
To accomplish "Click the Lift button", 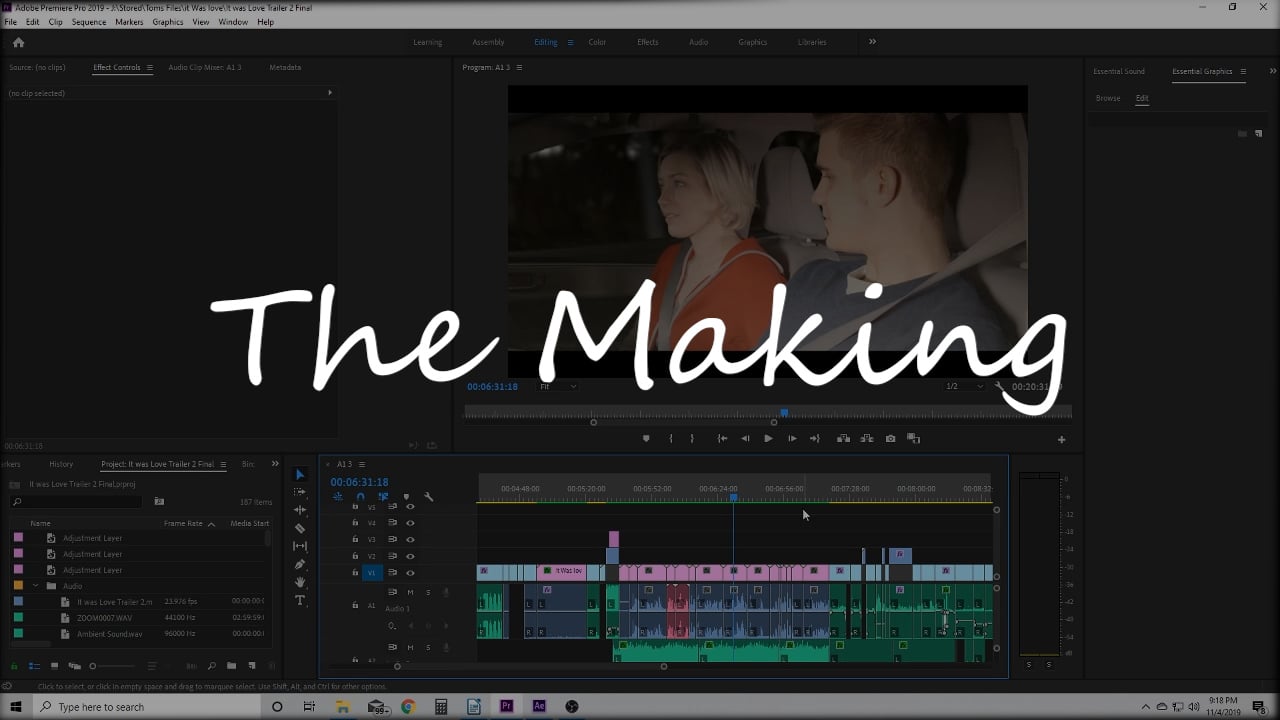I will point(843,439).
